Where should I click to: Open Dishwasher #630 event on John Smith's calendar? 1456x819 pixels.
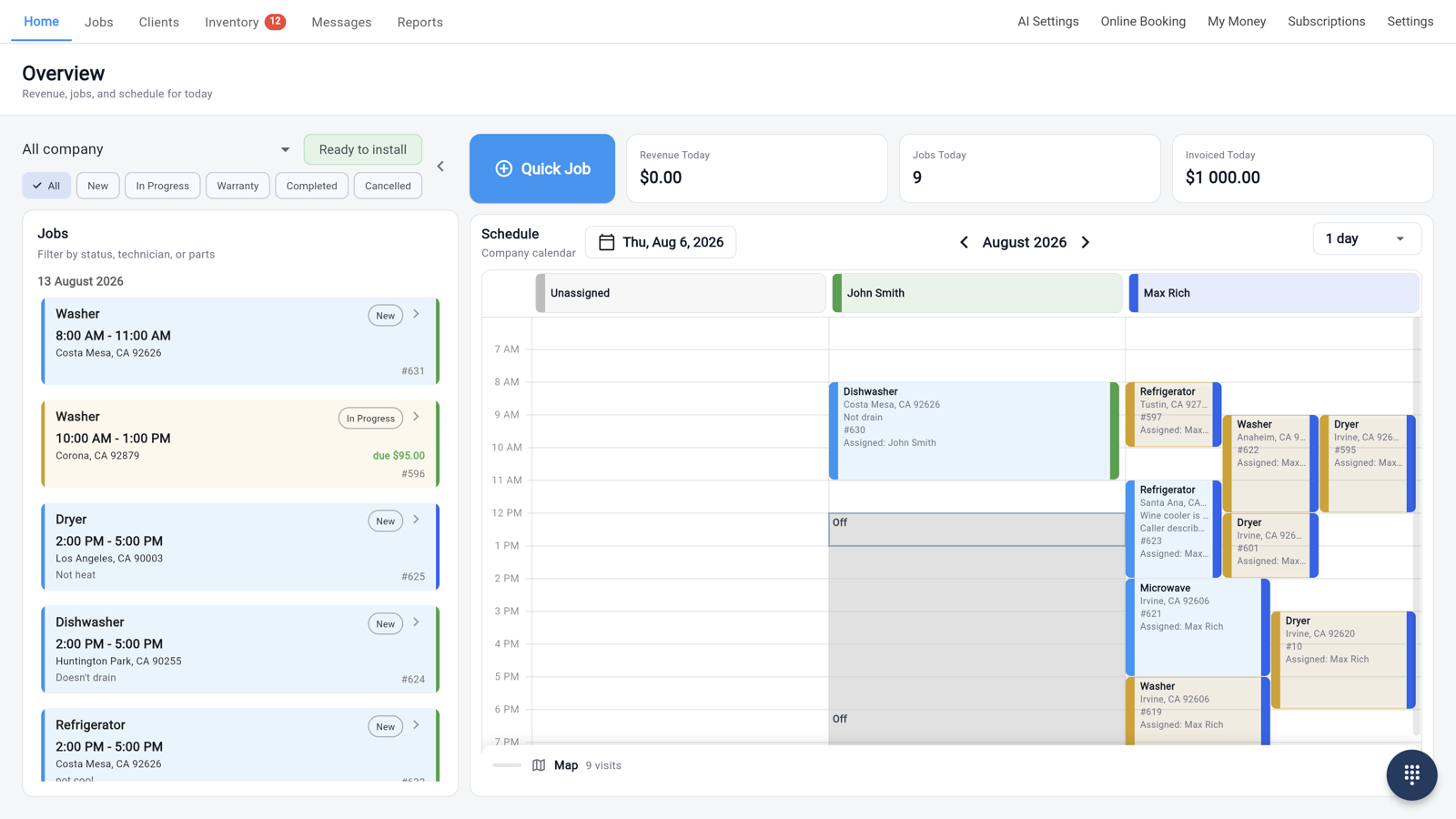click(974, 430)
